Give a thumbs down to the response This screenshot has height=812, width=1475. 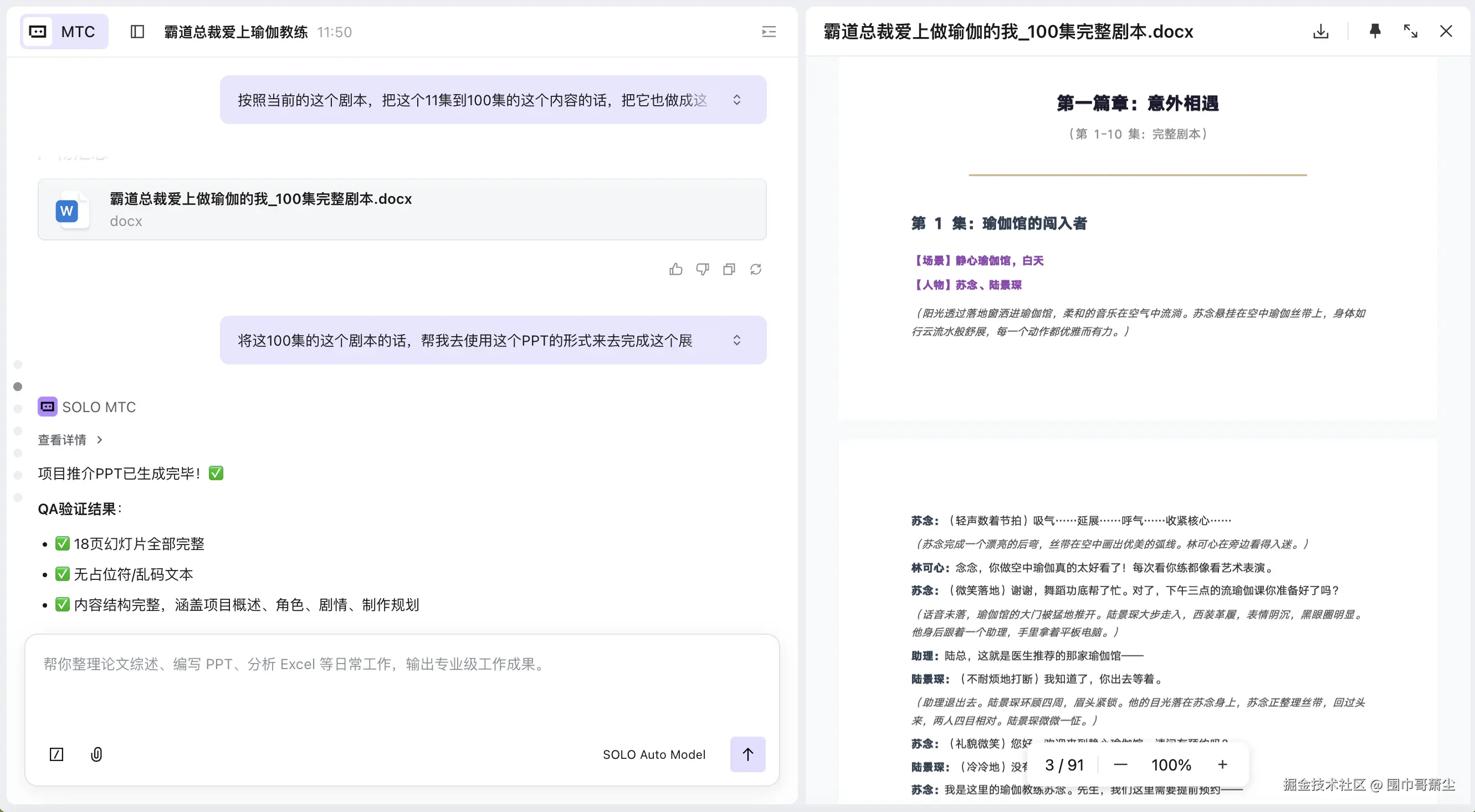pyautogui.click(x=703, y=269)
